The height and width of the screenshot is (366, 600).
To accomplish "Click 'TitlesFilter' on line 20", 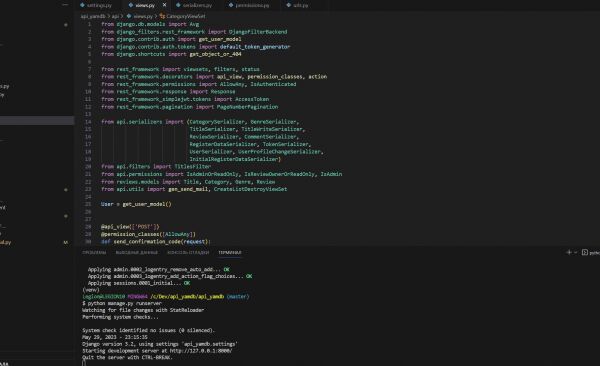I will [x=192, y=167].
